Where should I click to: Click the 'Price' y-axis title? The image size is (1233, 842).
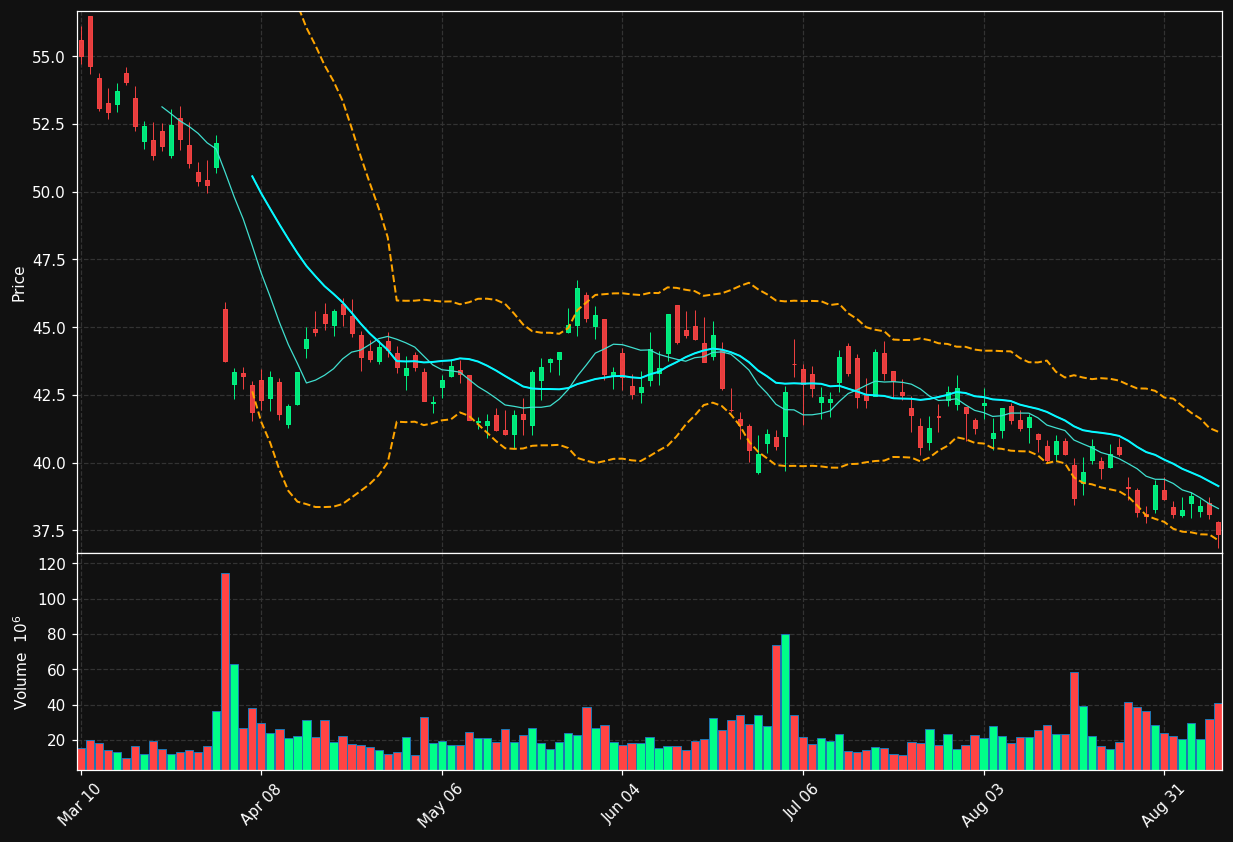[19, 283]
